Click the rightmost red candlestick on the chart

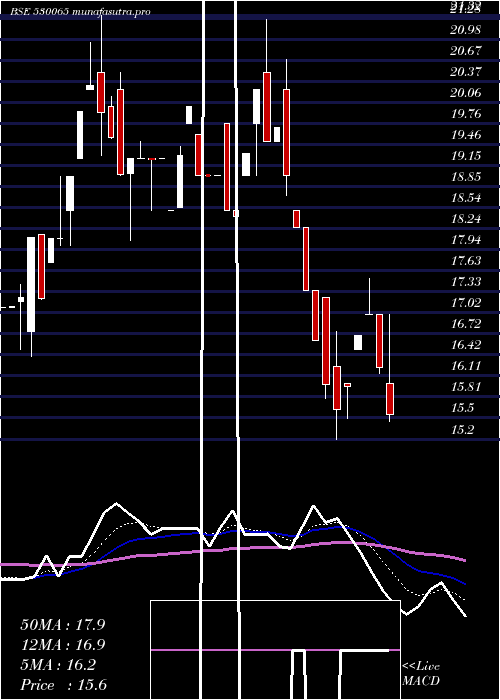click(x=390, y=399)
